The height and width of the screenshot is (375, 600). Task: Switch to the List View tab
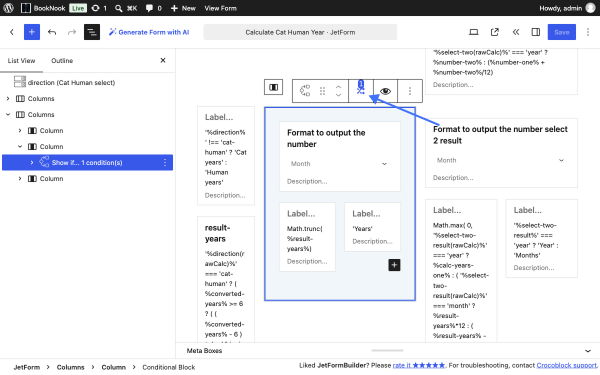21,60
